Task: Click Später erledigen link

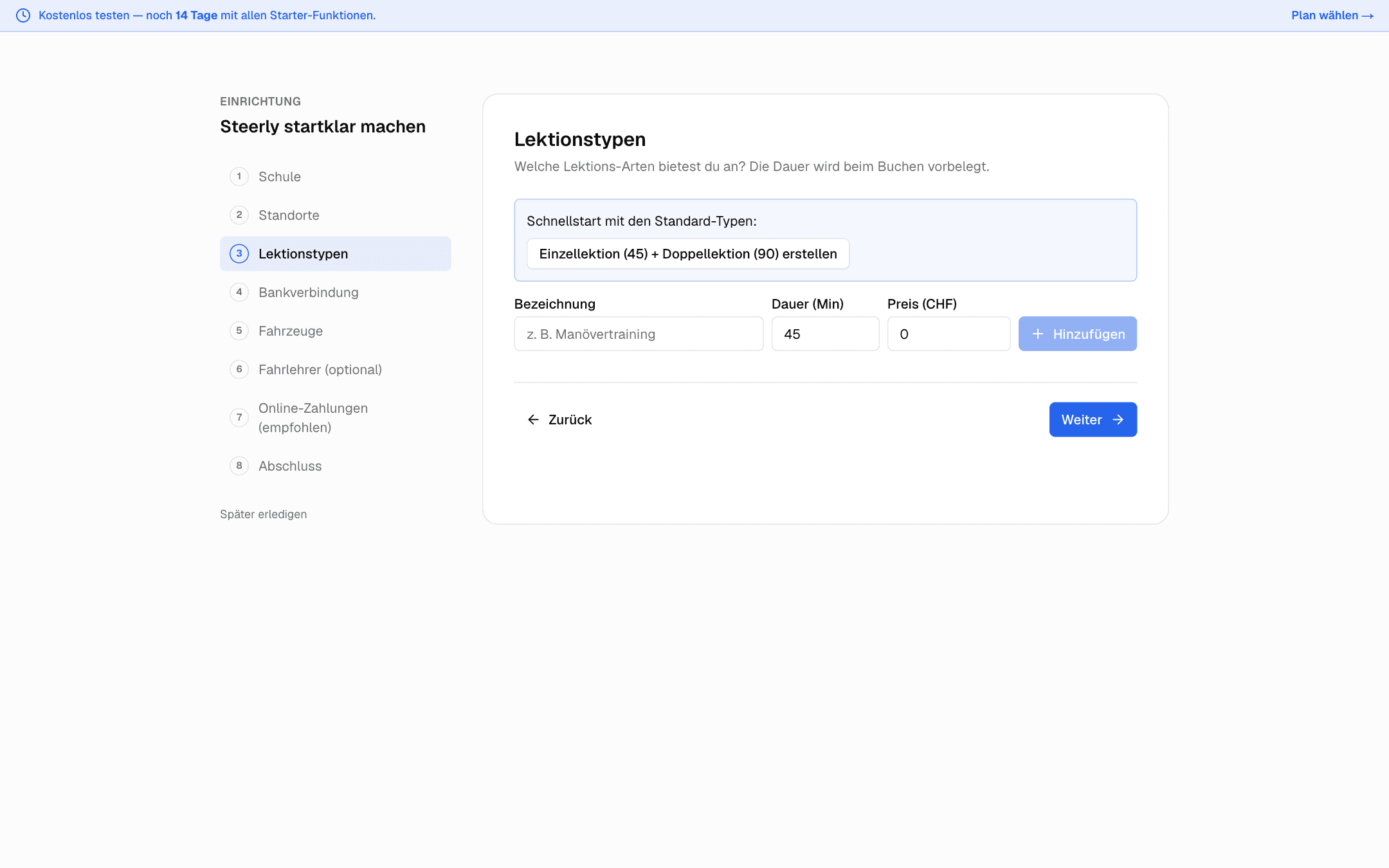Action: [x=263, y=514]
